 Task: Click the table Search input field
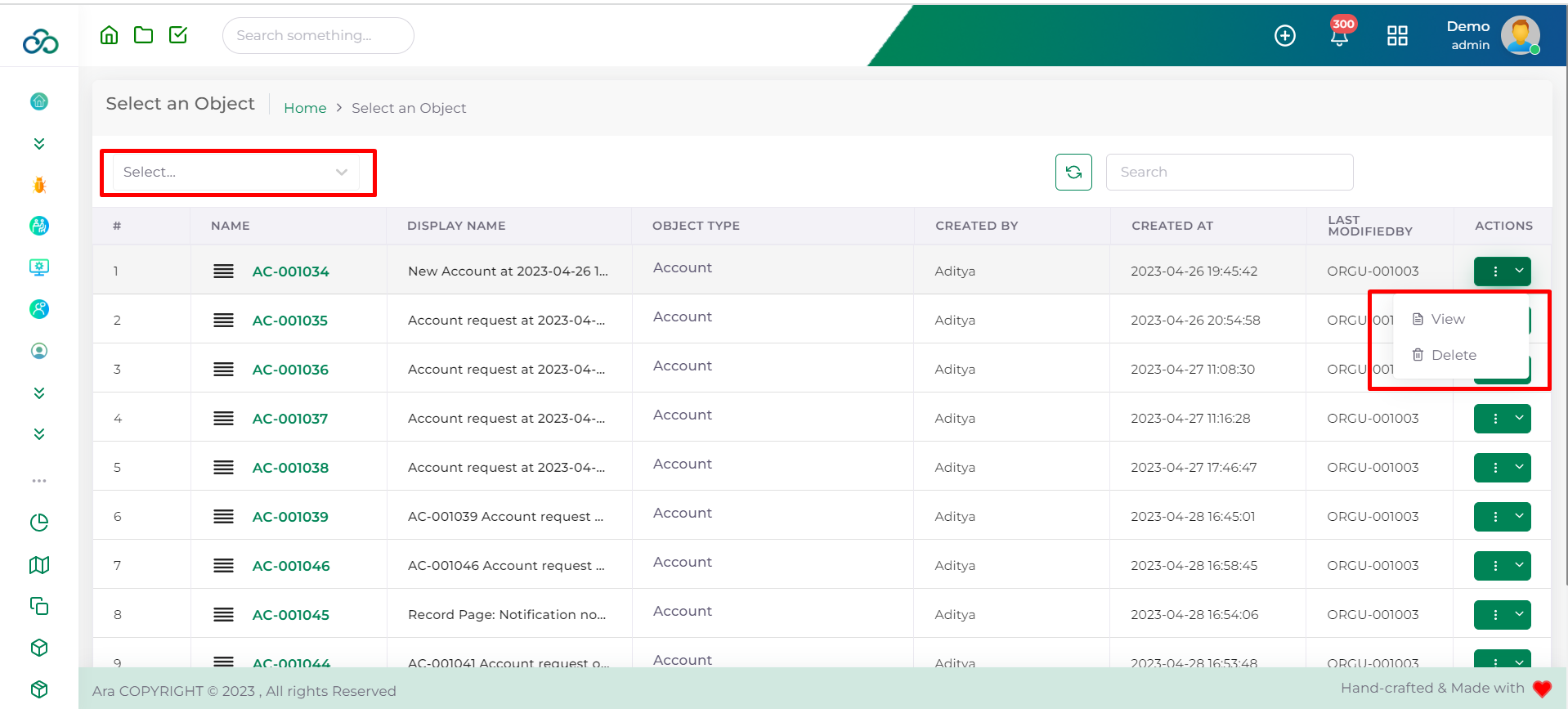[x=1229, y=173]
